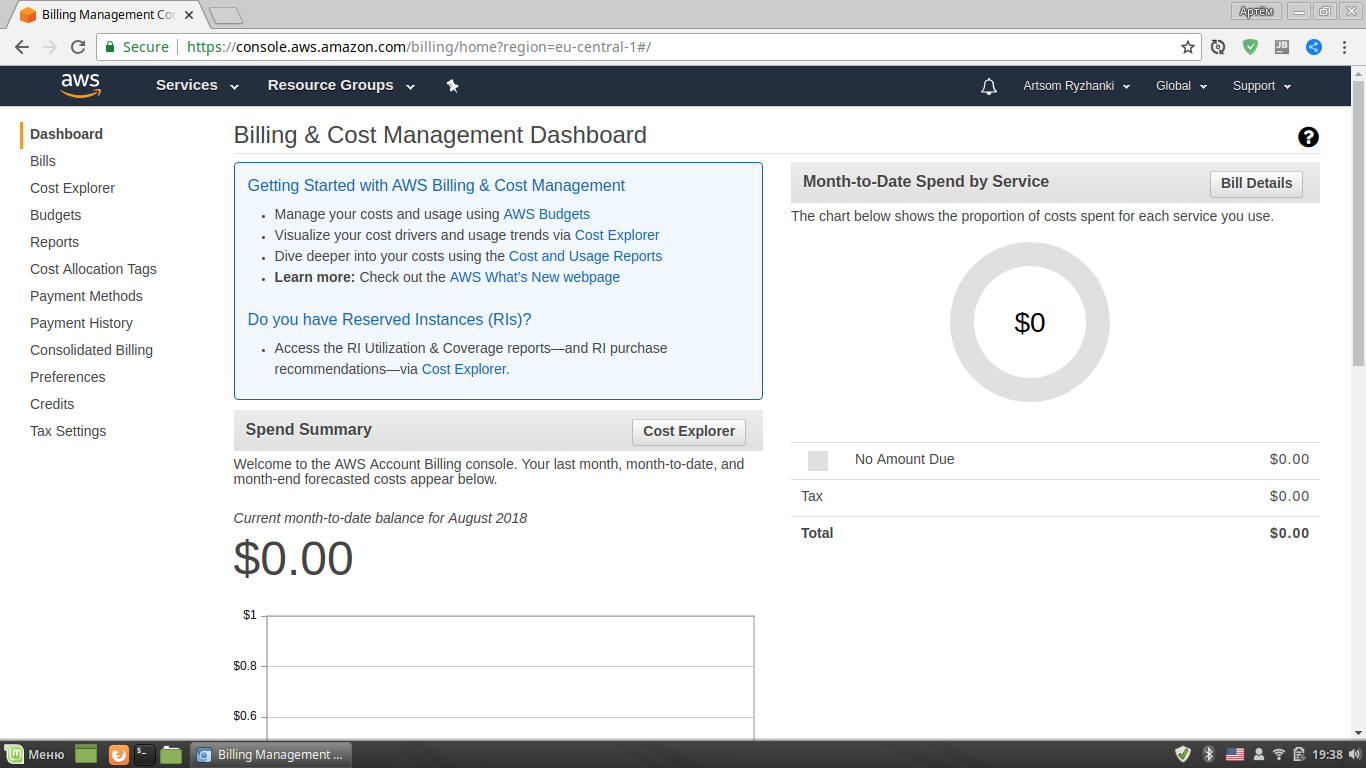This screenshot has height=768, width=1366.
Task: Click the Bill Details button
Action: coord(1256,183)
